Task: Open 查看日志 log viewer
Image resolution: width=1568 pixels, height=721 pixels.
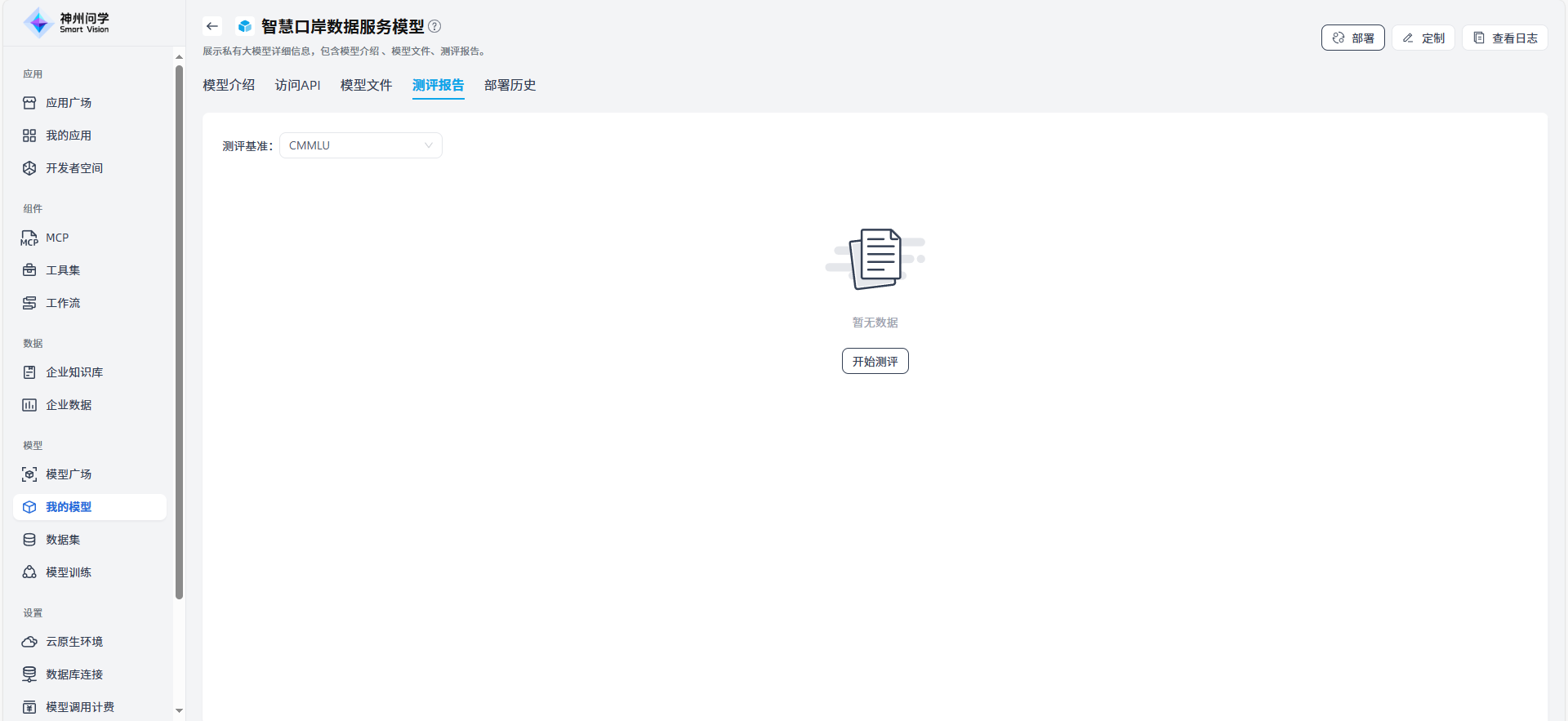Action: click(x=1504, y=38)
